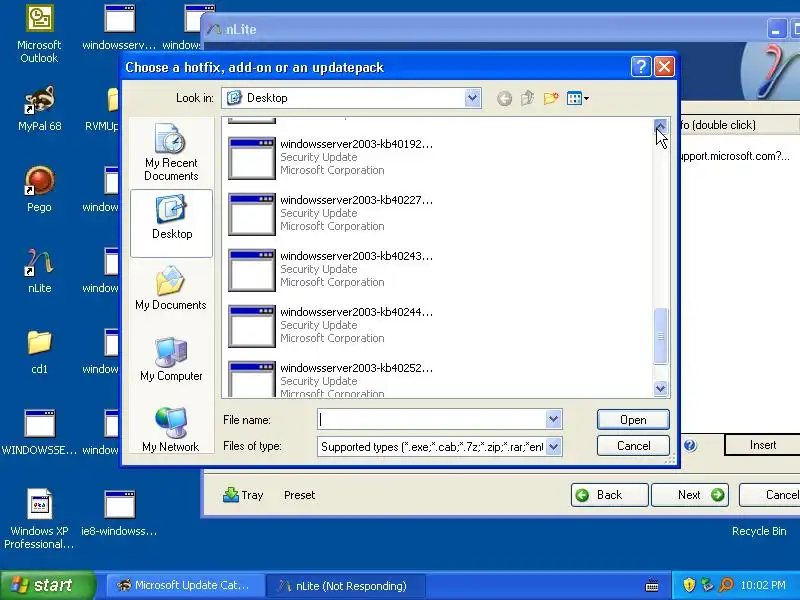Click the dialog help question mark button
The image size is (800, 600).
(x=641, y=67)
